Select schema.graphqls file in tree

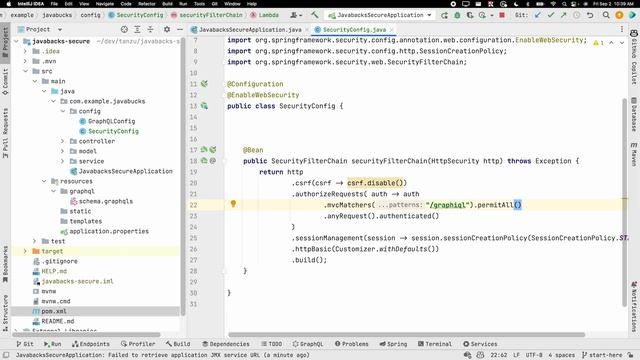click(101, 201)
